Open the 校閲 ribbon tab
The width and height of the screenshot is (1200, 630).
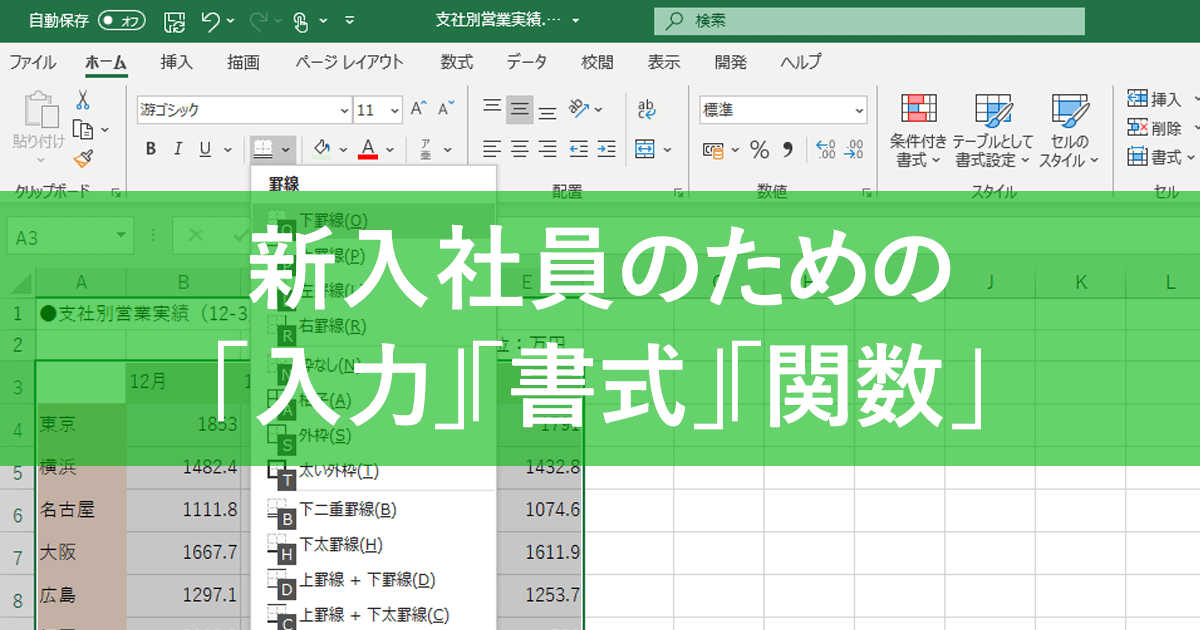click(x=597, y=62)
